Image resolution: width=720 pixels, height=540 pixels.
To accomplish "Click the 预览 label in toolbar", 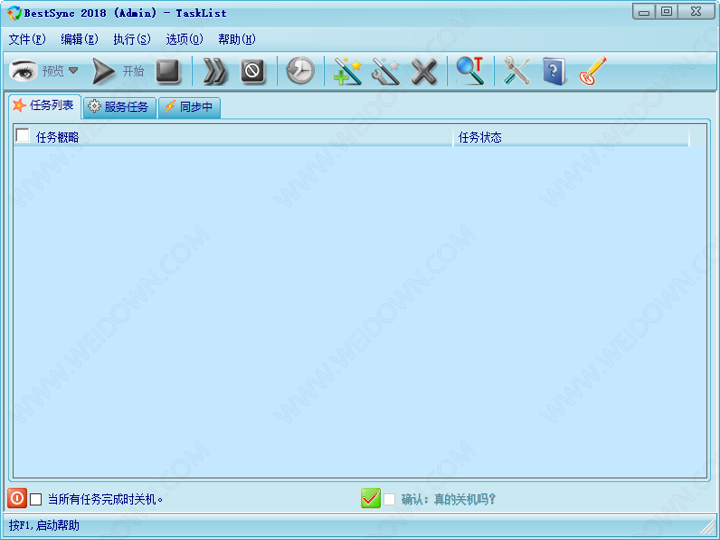I will [x=53, y=71].
